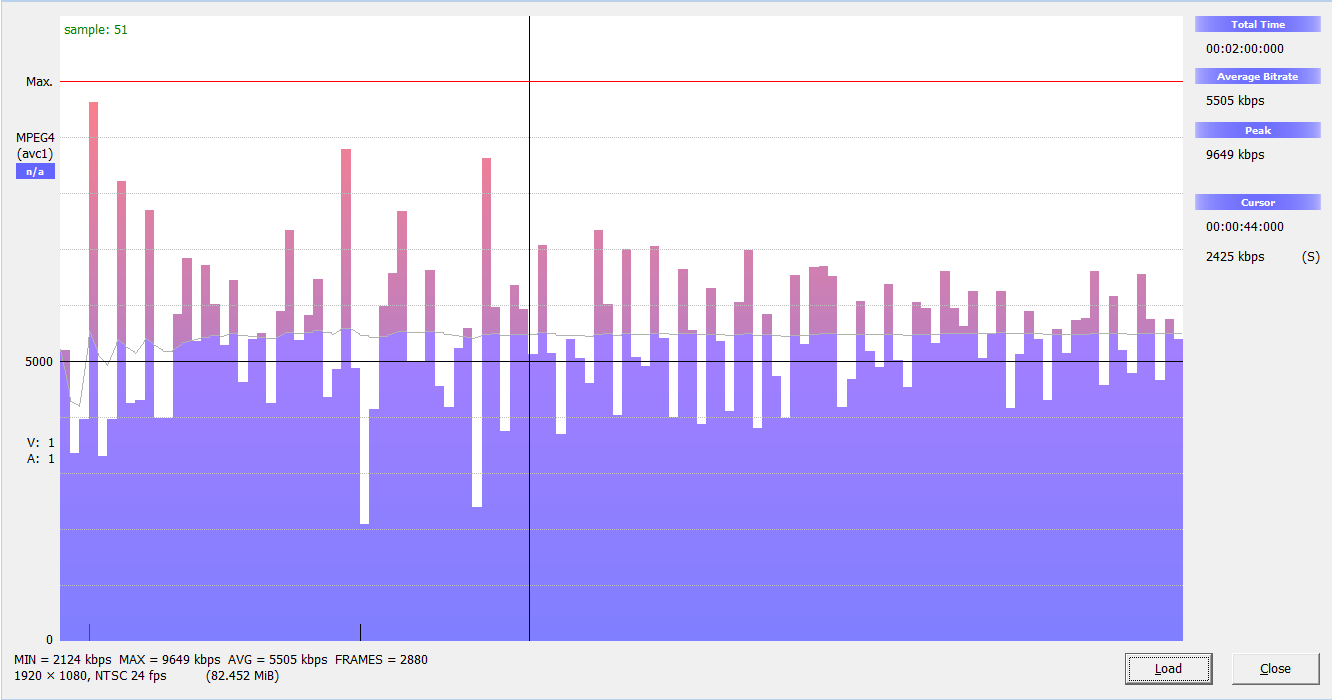Click FRAMES = 2880 status text
Viewport: 1332px width, 700px height.
pos(381,659)
